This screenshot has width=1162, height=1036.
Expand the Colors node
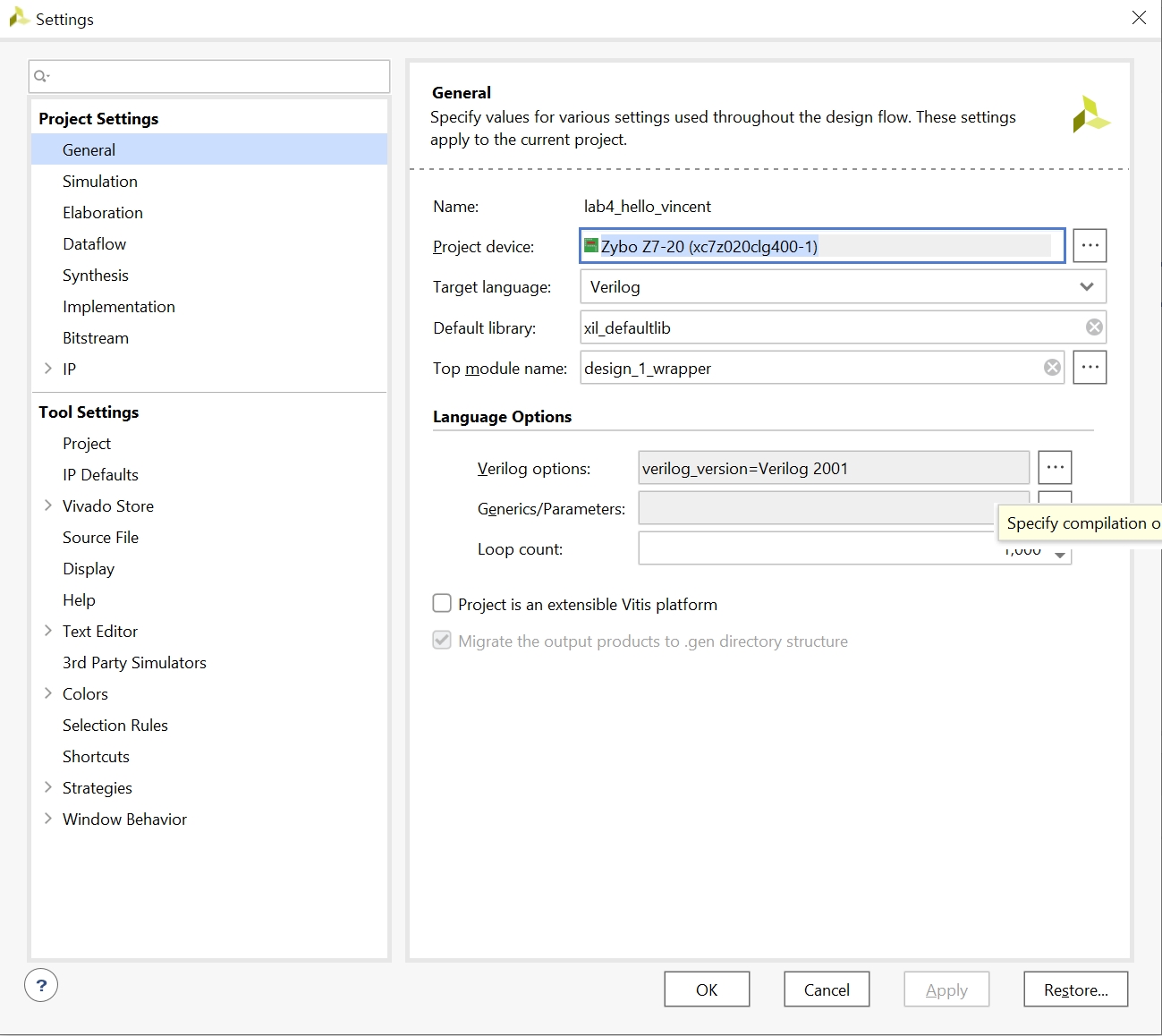pyautogui.click(x=48, y=693)
